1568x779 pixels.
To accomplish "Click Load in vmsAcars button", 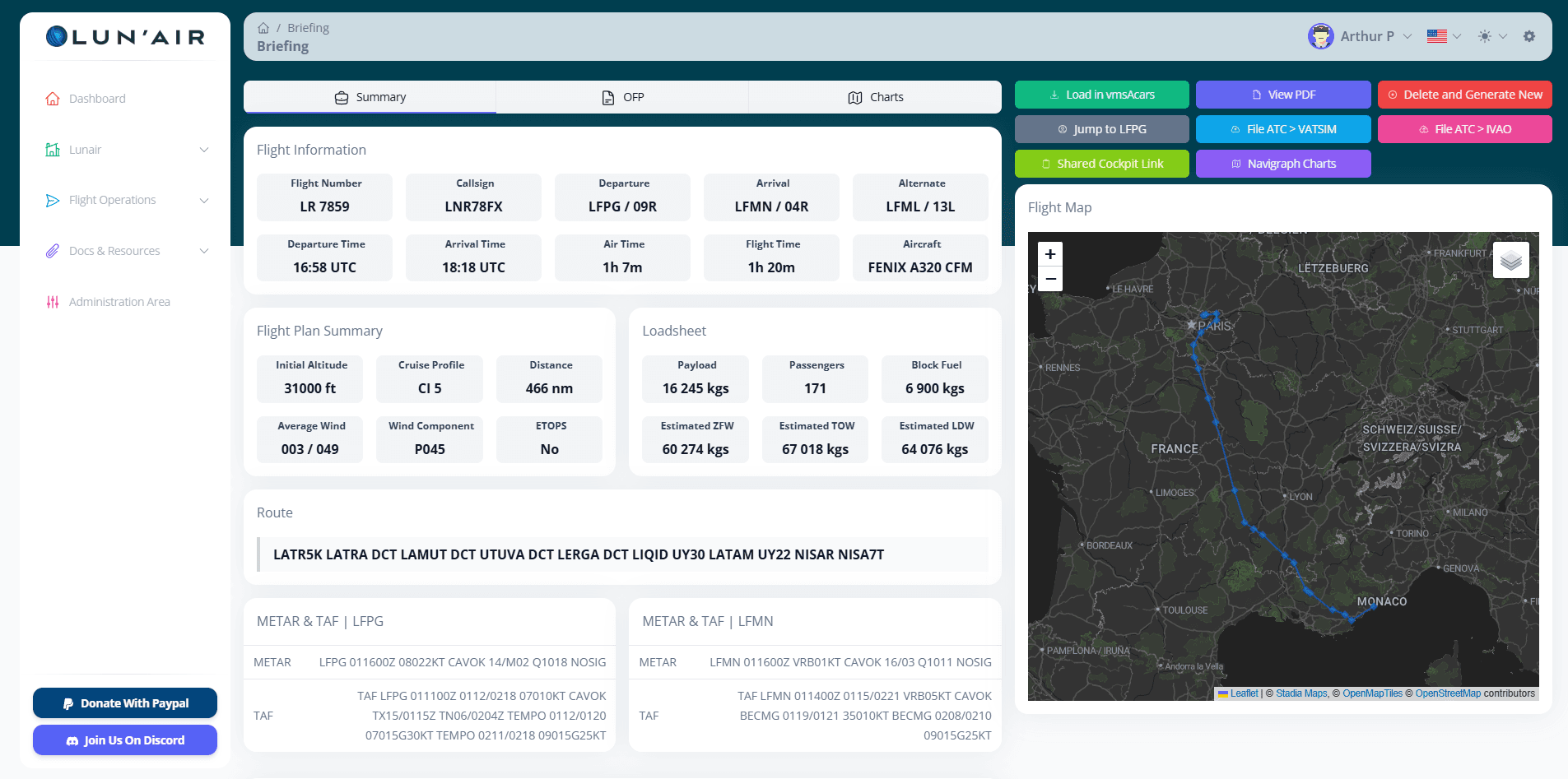I will click(1101, 95).
